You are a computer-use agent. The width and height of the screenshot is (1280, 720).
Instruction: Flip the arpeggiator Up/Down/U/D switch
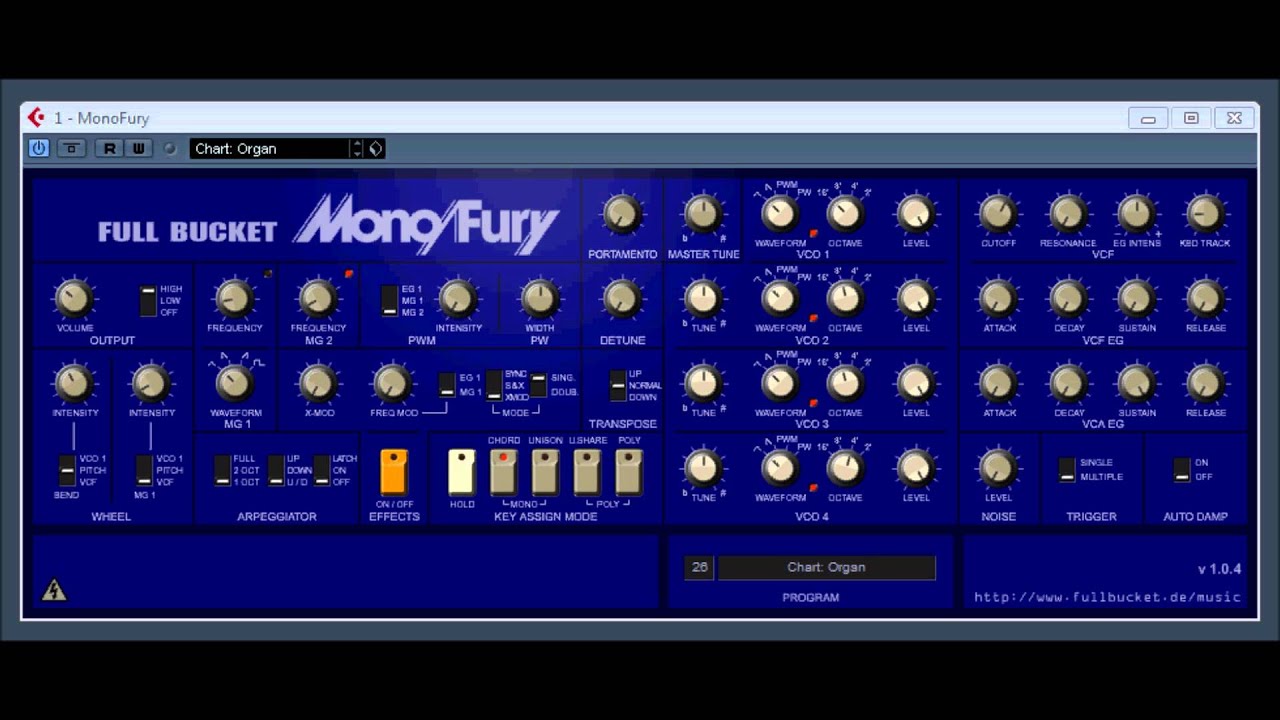click(x=276, y=470)
